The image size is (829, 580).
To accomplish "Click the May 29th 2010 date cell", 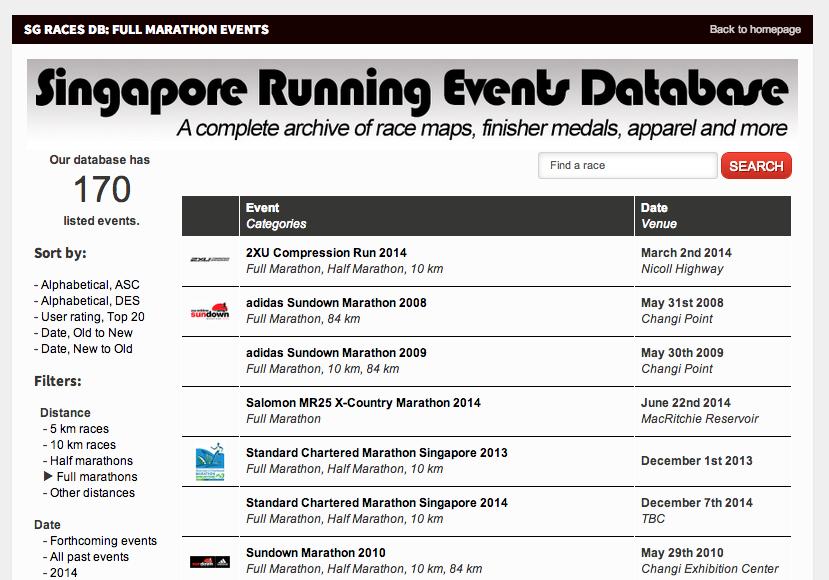I will 682,553.
